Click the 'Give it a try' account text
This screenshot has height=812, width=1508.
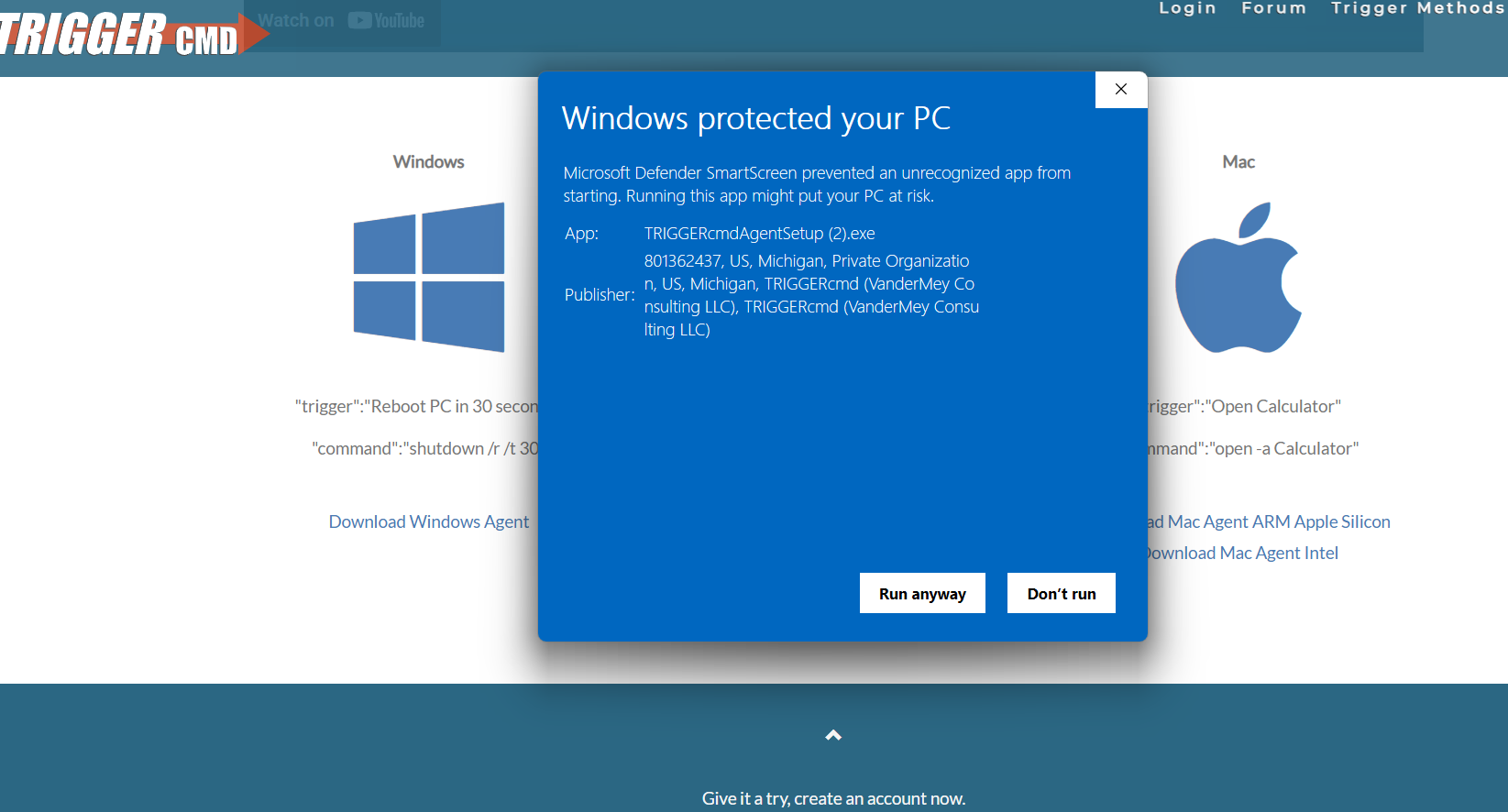pos(833,798)
